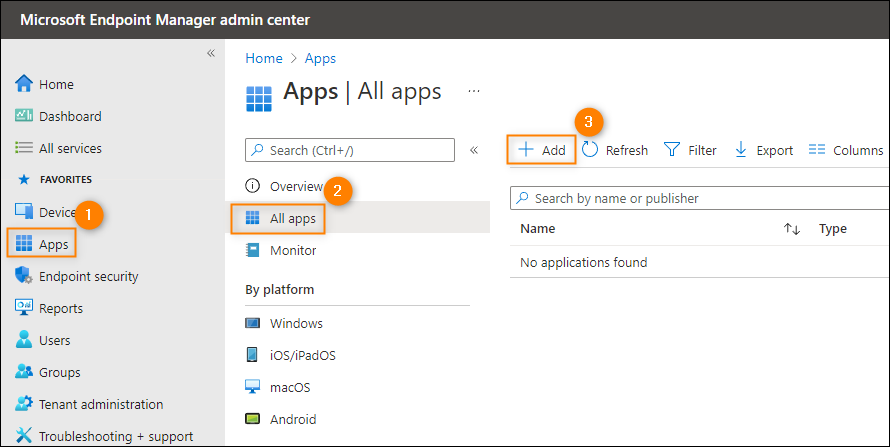Click the Refresh circular arrow icon
Screen dimensions: 890x447
click(x=590, y=150)
